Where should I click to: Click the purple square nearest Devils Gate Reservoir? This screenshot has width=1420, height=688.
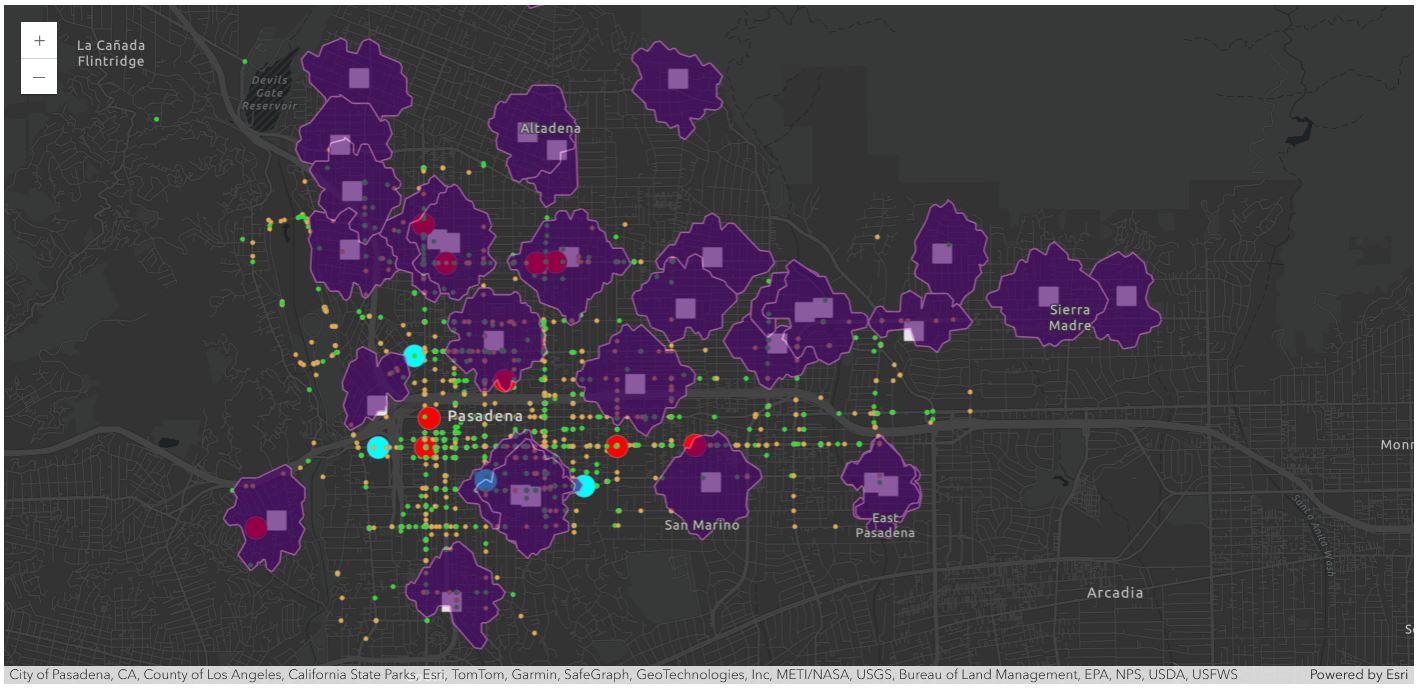359,78
